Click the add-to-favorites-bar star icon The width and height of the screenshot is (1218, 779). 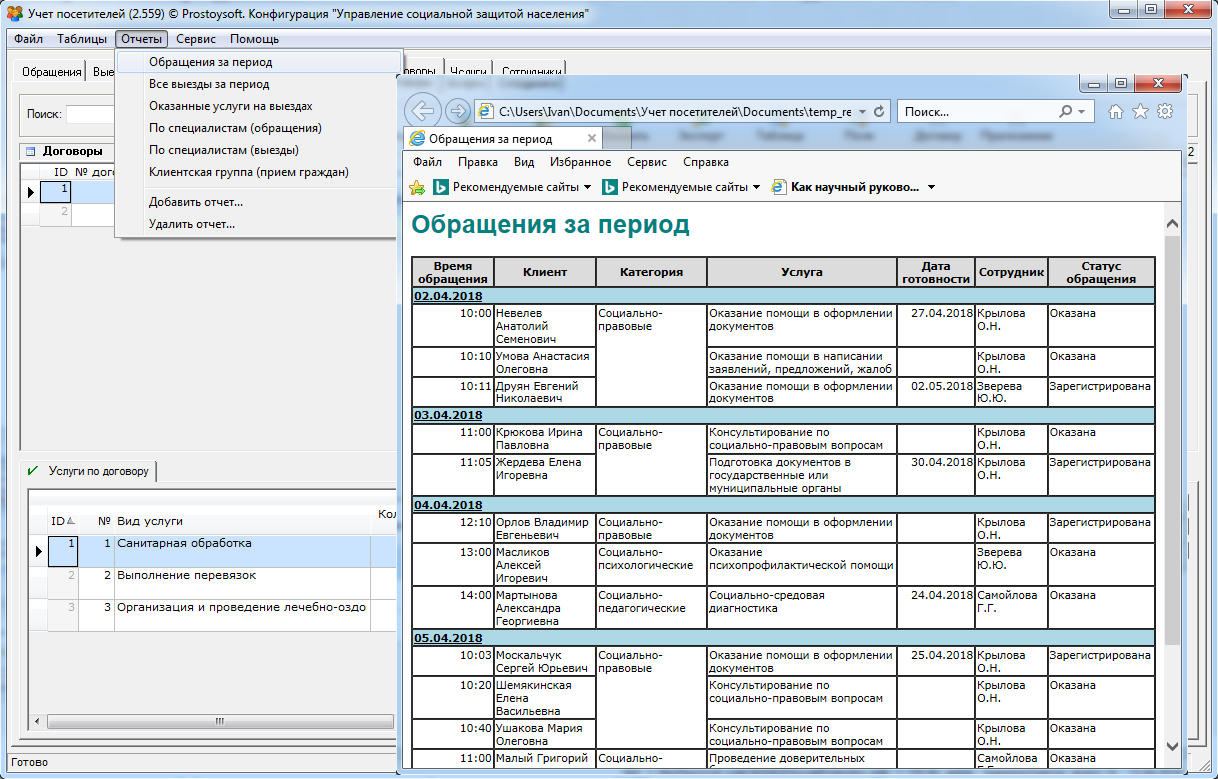418,187
